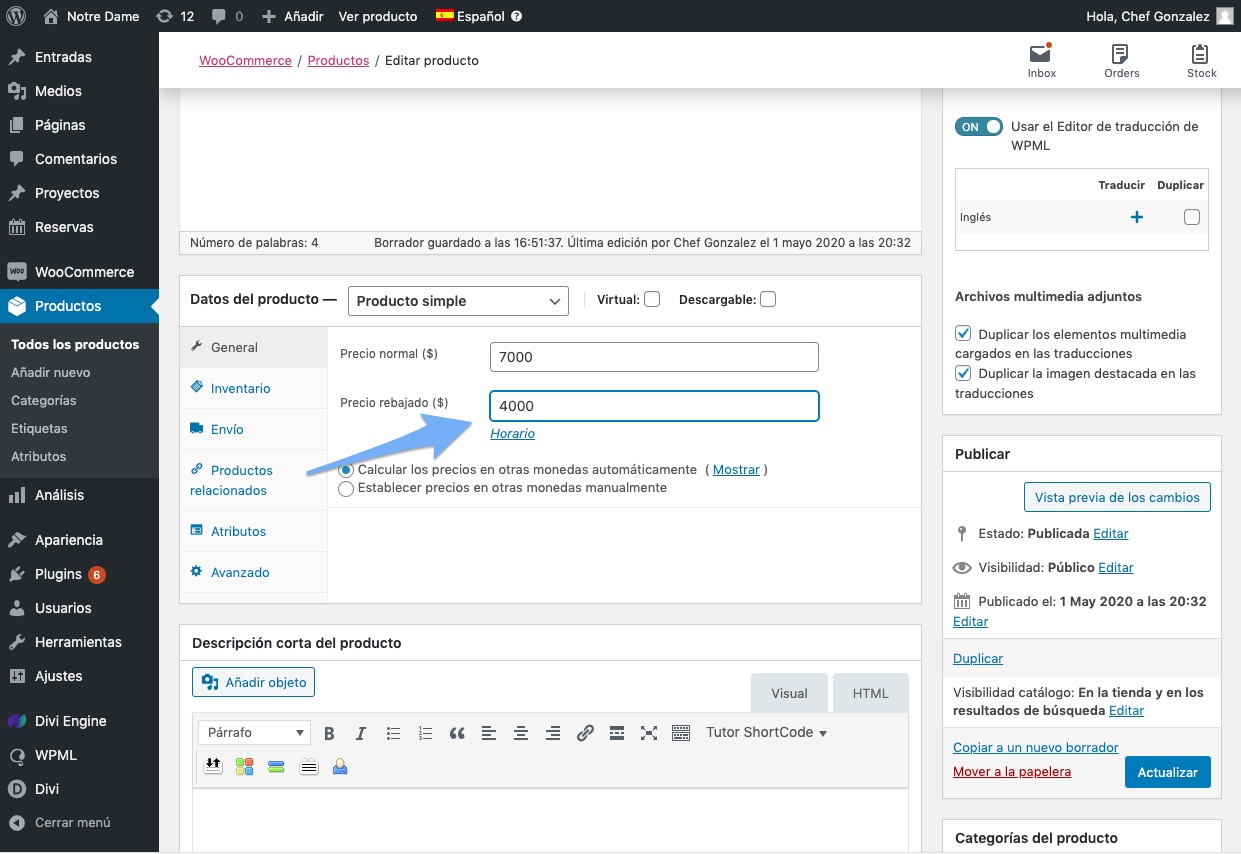Toggle the WPML translation editor switch

click(979, 127)
